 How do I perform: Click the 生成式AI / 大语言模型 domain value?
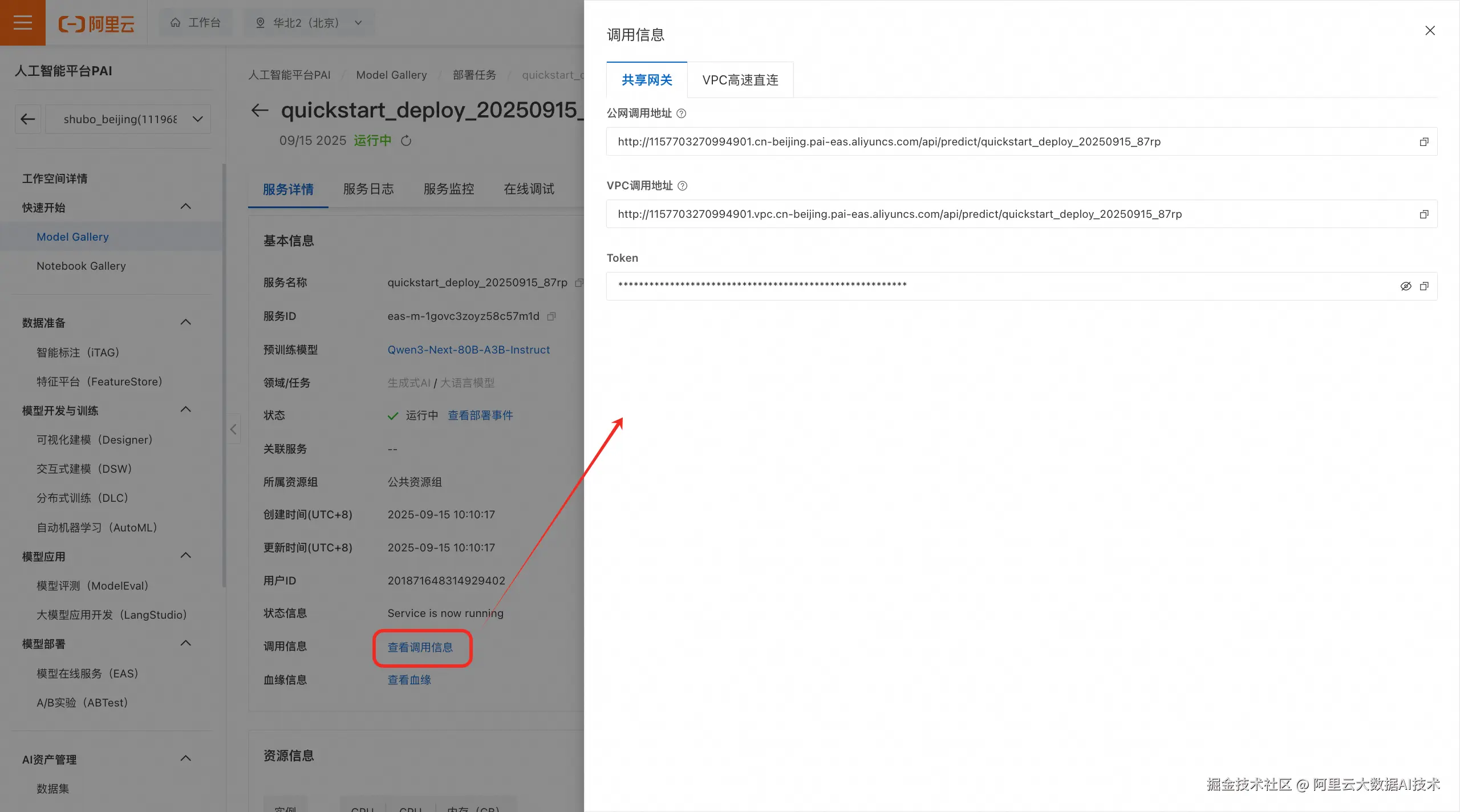coord(441,383)
